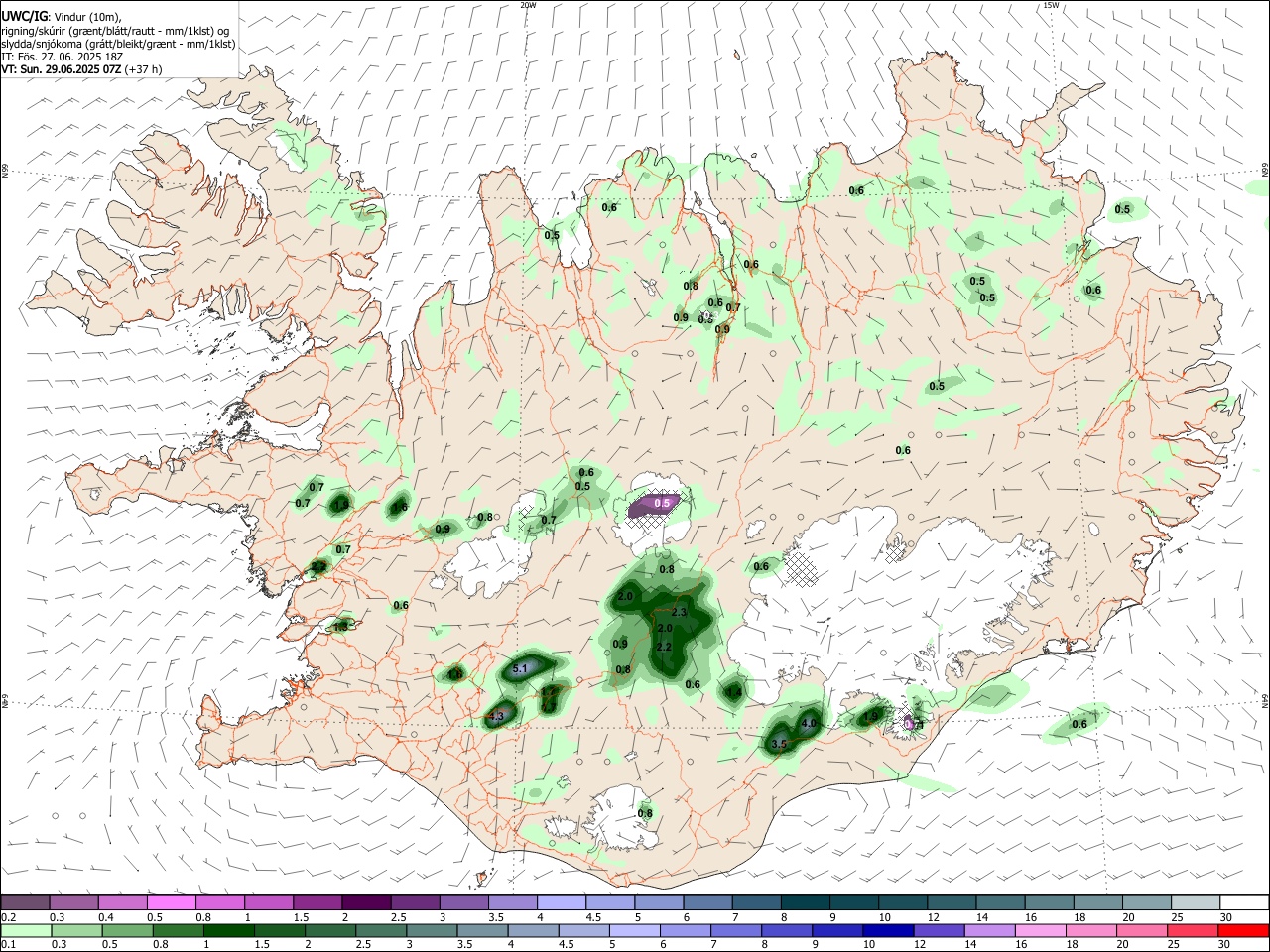Click the darkest purple 2 swatch in the snow legend
This screenshot has width=1270, height=952.
click(365, 903)
